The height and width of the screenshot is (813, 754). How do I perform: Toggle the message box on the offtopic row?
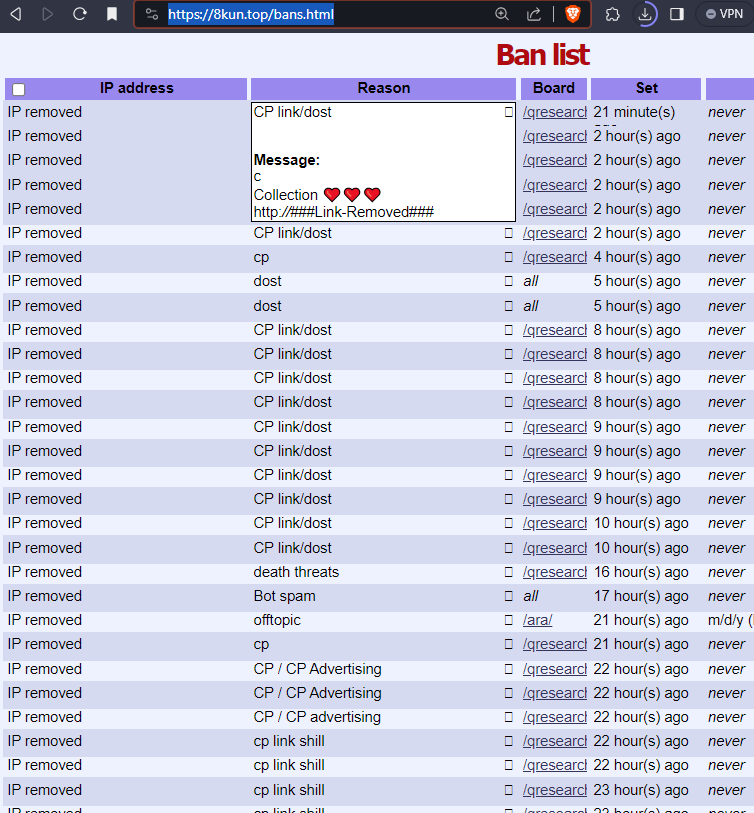point(509,620)
